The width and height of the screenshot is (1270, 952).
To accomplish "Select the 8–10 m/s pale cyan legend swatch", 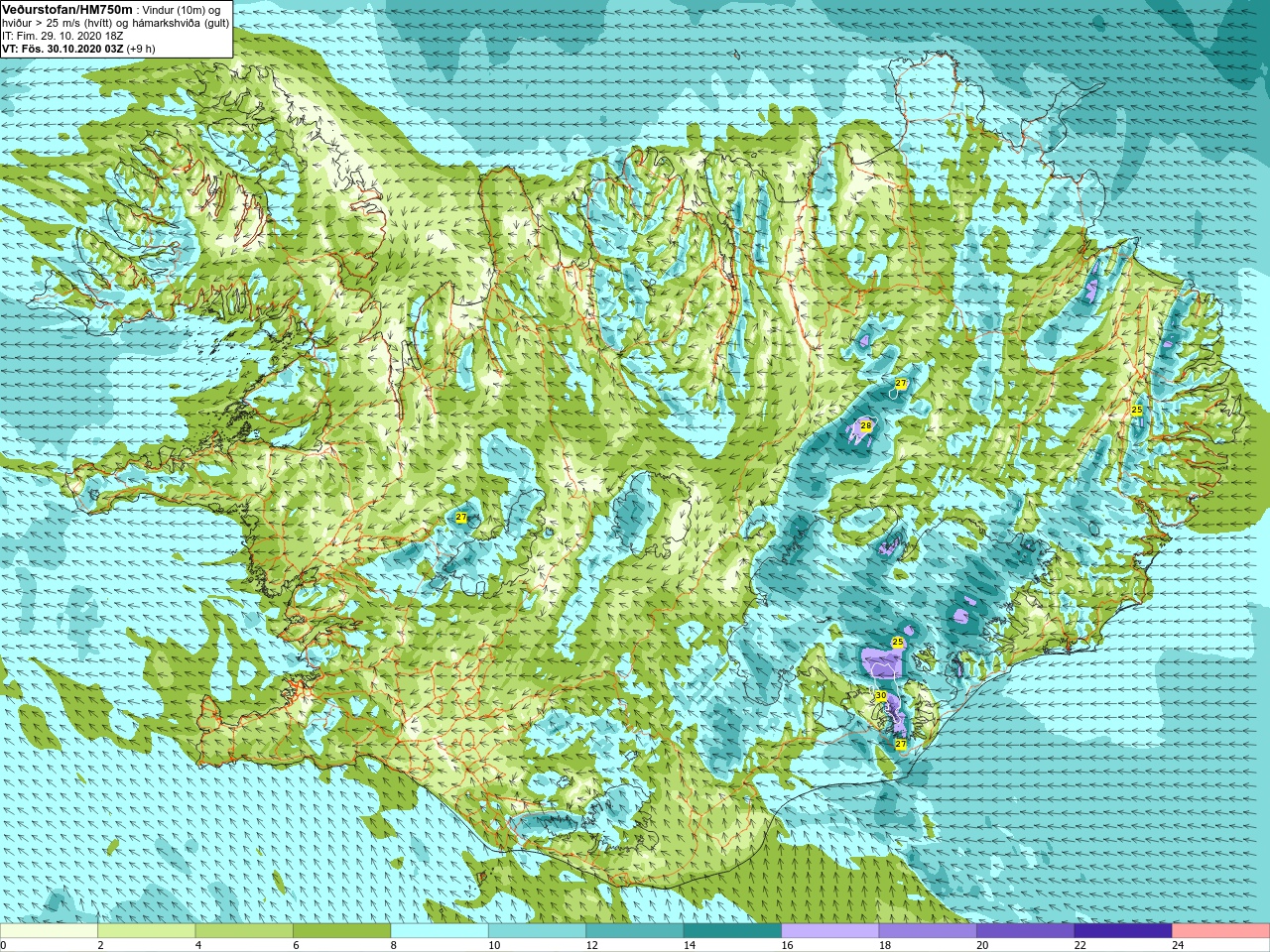I will click(x=440, y=931).
